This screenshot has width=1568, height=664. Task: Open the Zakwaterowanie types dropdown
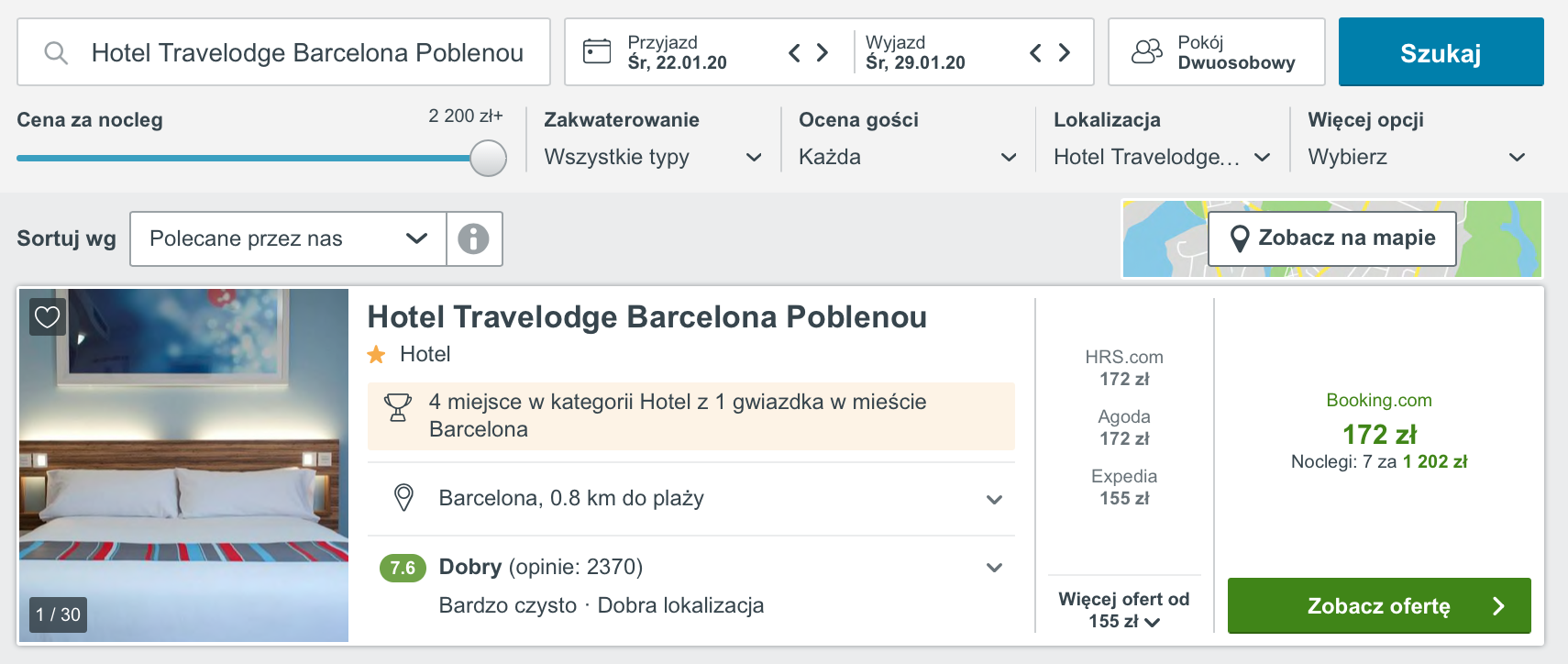pyautogui.click(x=653, y=157)
